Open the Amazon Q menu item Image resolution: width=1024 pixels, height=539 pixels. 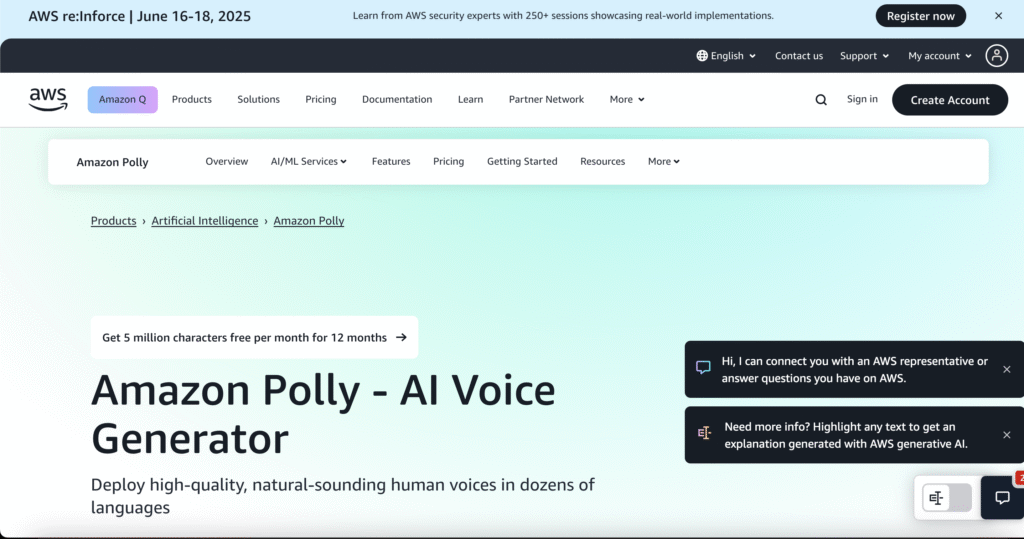point(123,99)
